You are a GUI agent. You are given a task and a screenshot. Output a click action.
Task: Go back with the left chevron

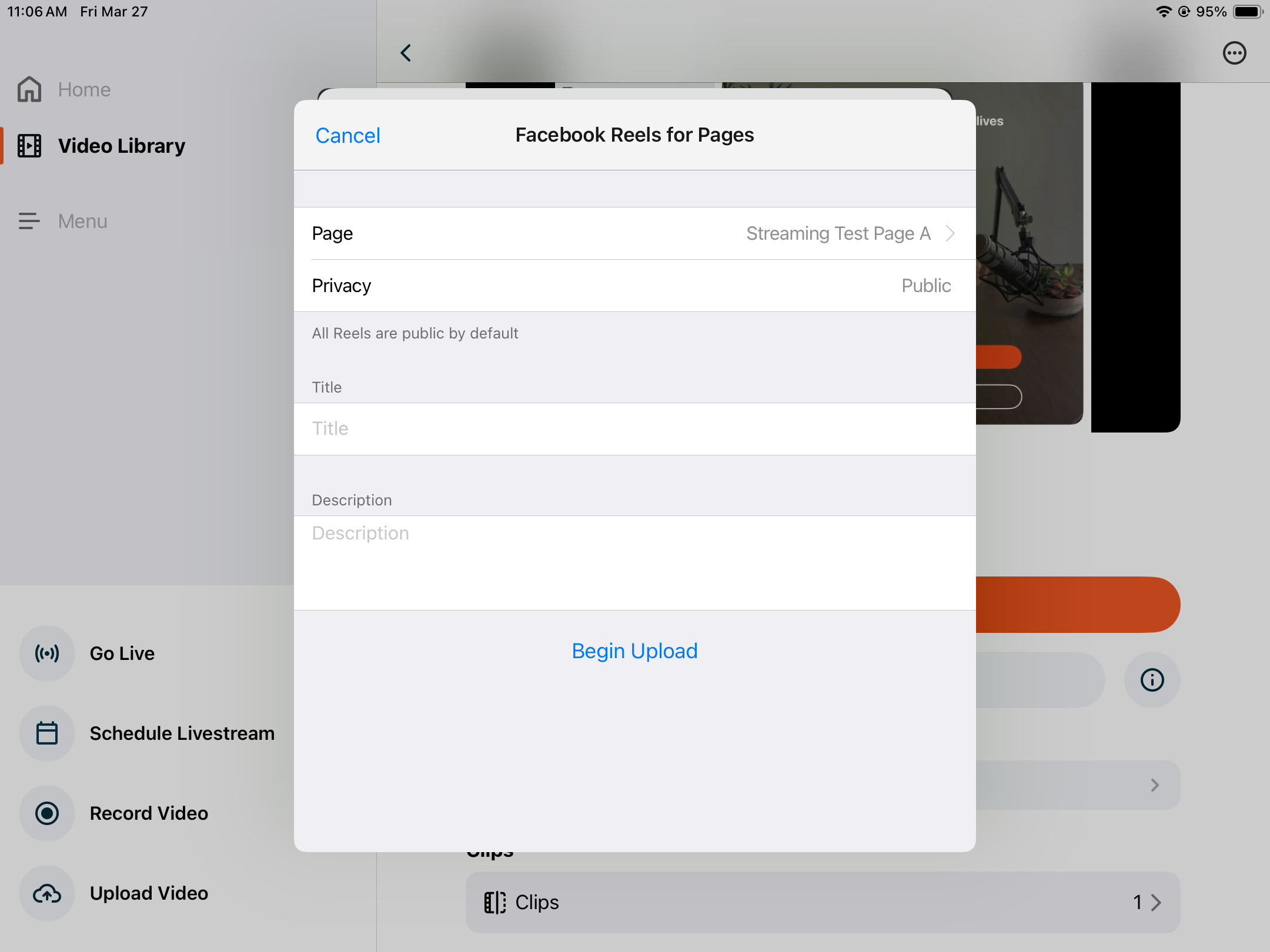[x=406, y=53]
